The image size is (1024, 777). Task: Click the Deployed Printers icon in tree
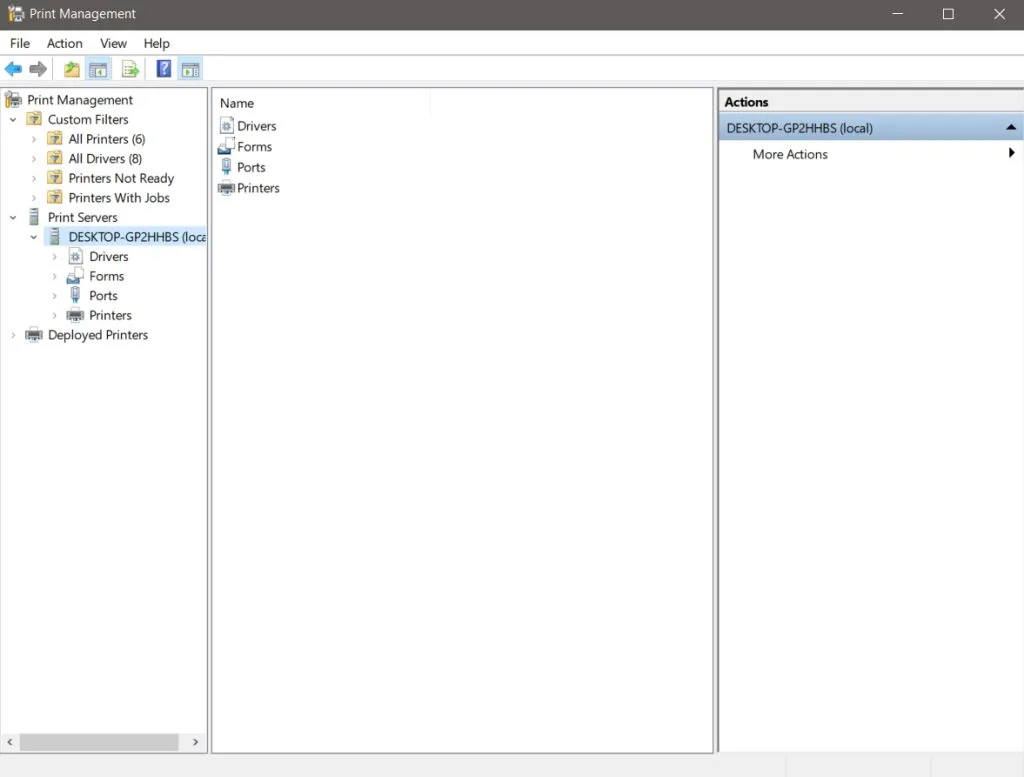pyautogui.click(x=33, y=335)
